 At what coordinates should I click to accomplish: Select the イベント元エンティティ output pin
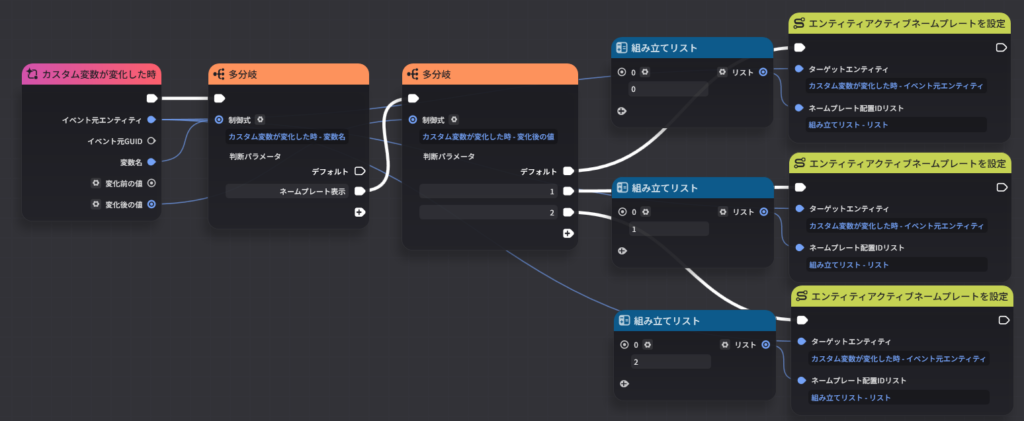pyautogui.click(x=152, y=119)
